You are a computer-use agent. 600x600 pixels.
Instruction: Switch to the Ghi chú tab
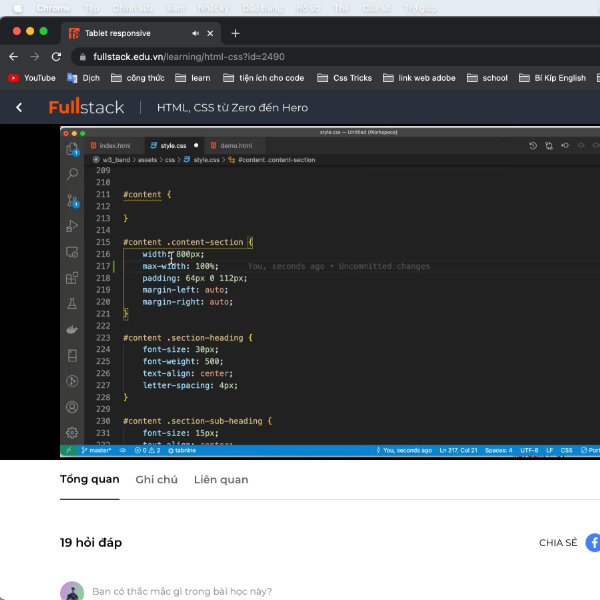156,480
